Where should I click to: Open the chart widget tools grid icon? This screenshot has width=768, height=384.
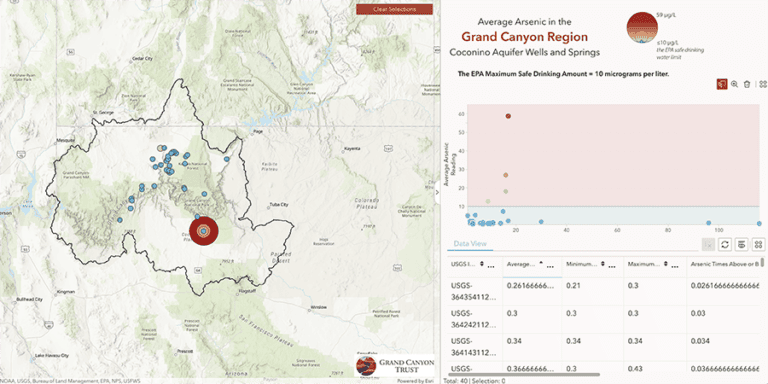(763, 84)
